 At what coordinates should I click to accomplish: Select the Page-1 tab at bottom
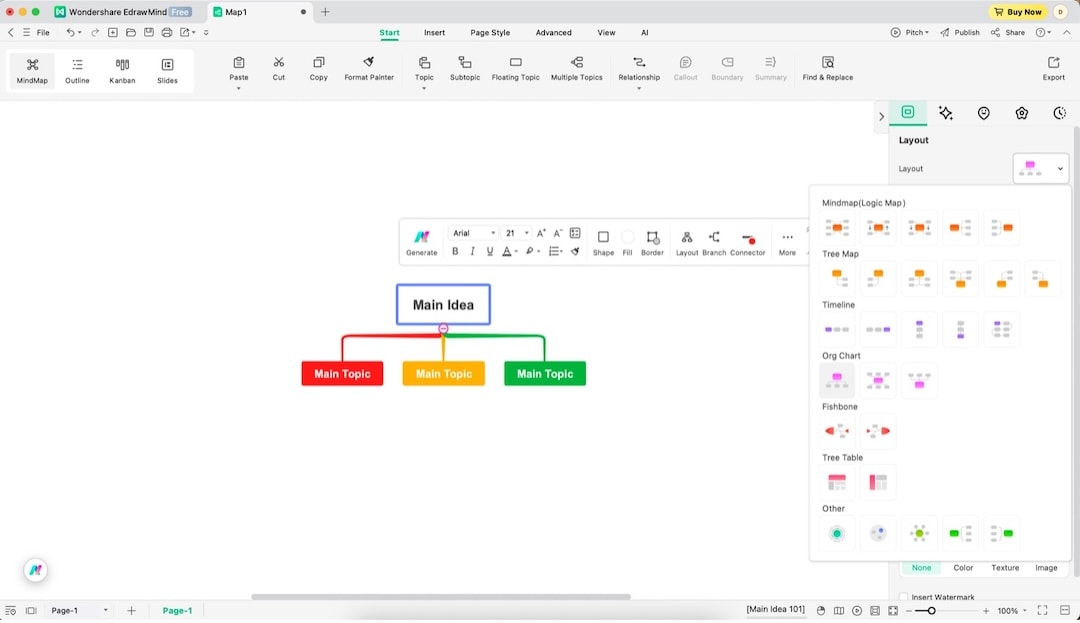click(x=177, y=611)
